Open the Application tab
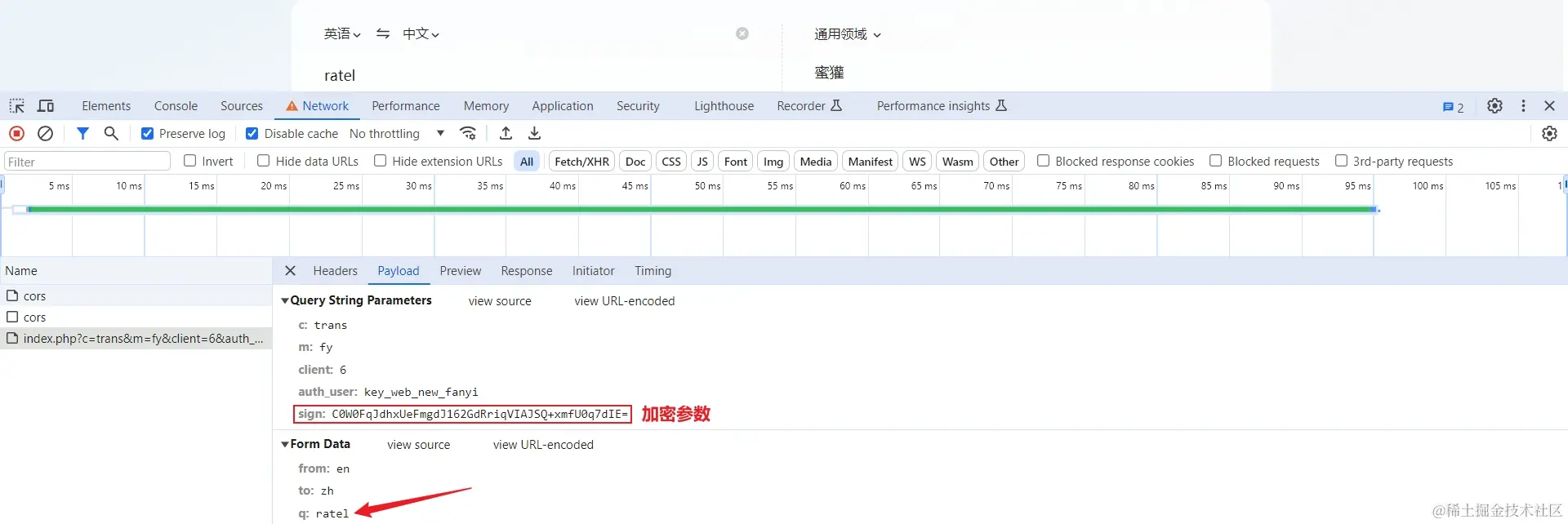 [x=563, y=106]
